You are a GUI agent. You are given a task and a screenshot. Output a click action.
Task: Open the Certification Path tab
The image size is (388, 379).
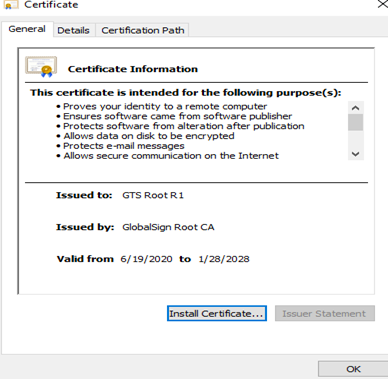click(x=143, y=30)
